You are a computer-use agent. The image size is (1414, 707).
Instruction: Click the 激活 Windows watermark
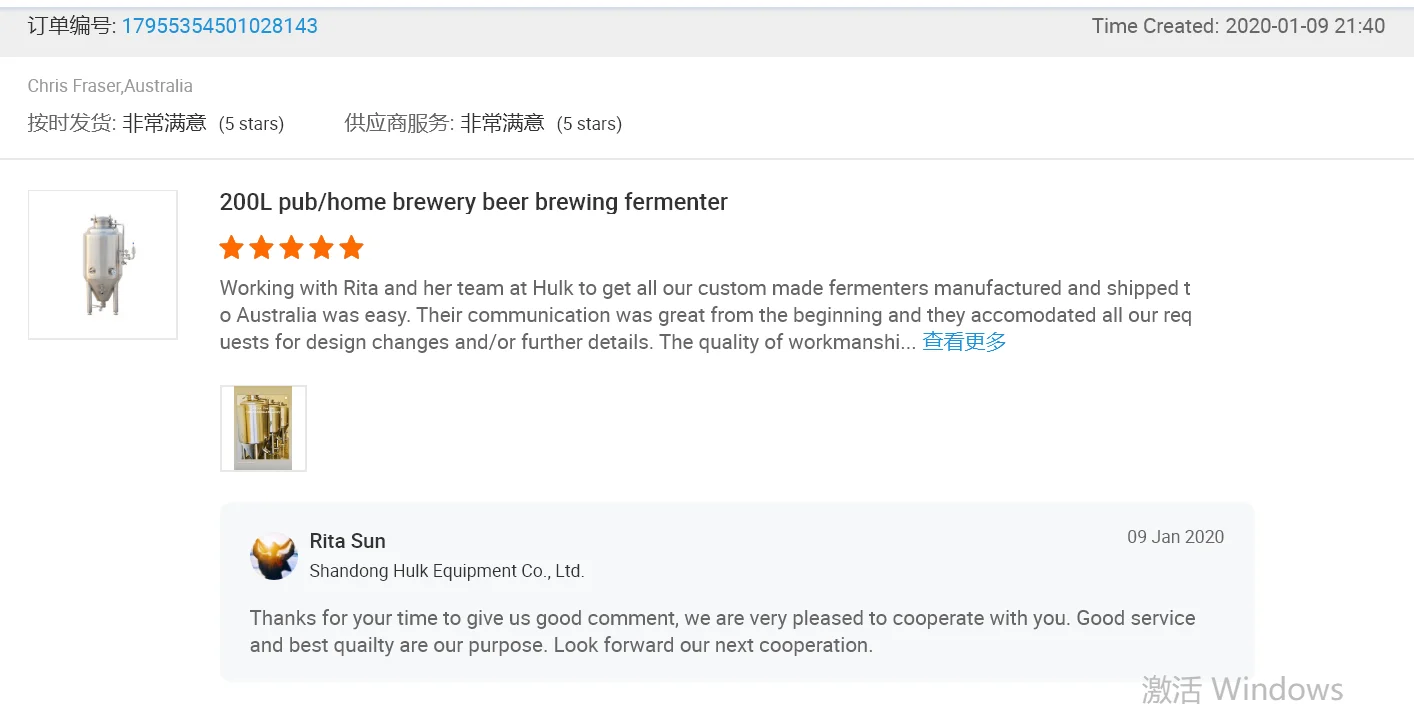(1242, 689)
